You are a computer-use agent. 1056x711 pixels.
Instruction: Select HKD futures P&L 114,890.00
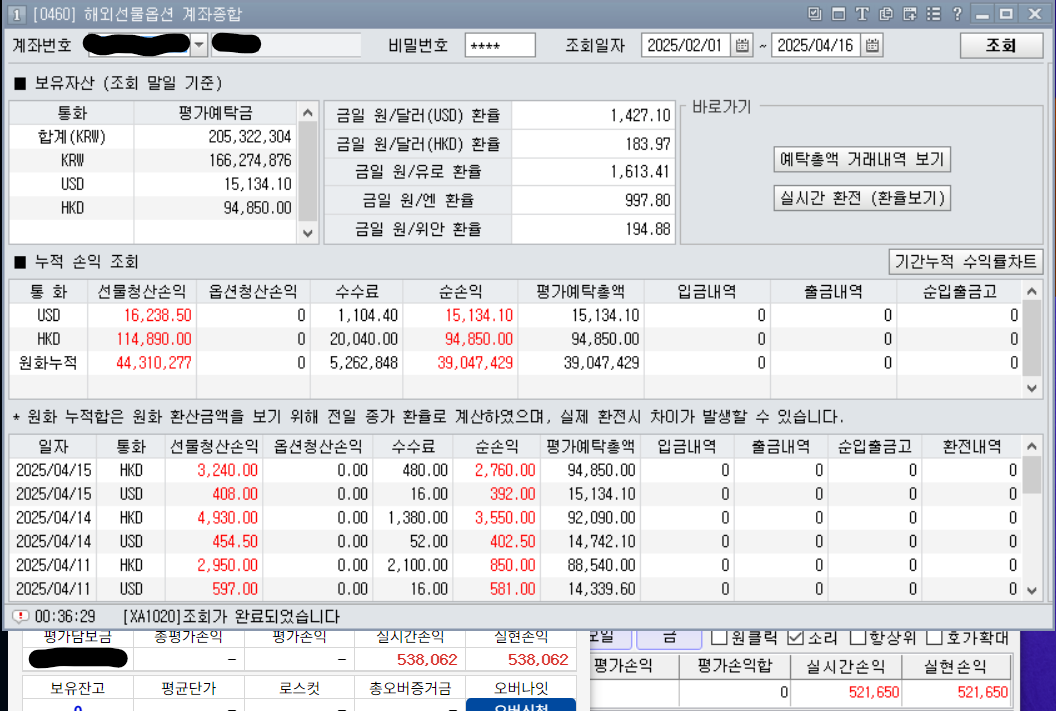pyautogui.click(x=154, y=339)
